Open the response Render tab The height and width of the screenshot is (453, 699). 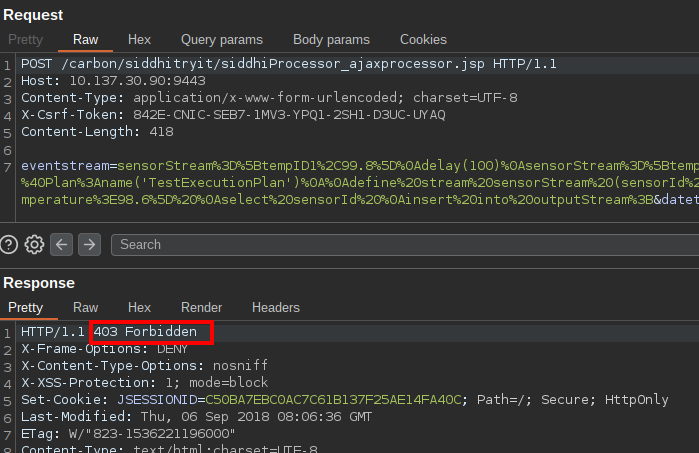click(201, 307)
